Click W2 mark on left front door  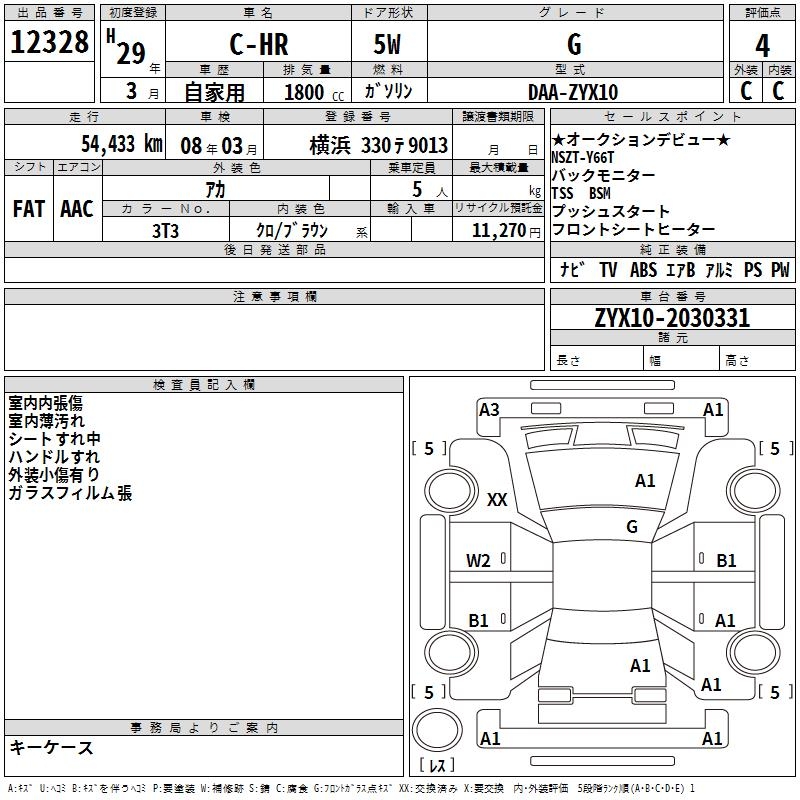coord(478,561)
